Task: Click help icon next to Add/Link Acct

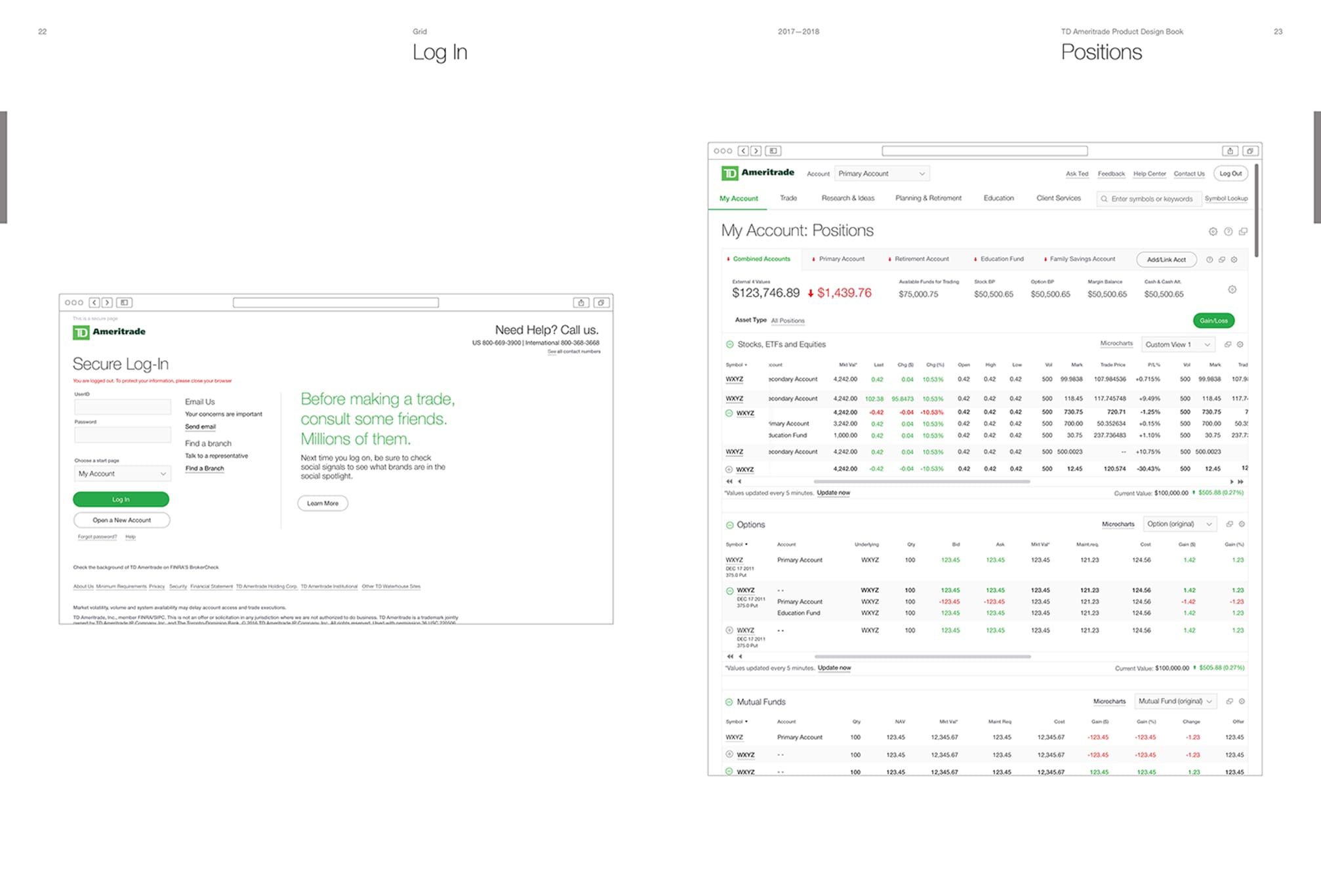Action: pyautogui.click(x=1209, y=260)
